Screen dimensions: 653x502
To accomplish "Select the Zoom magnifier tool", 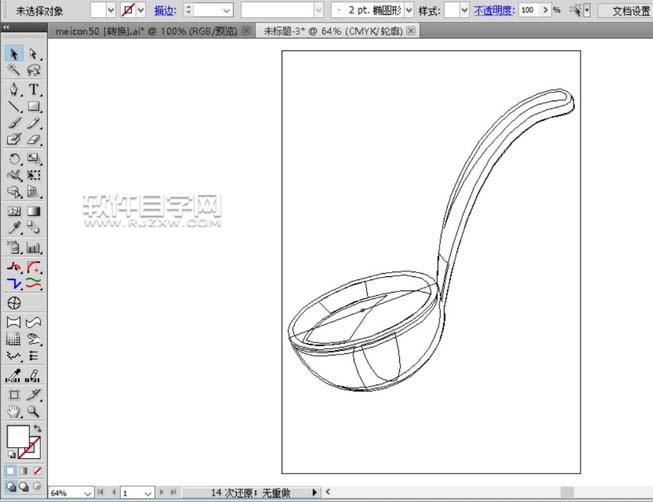I will [34, 411].
